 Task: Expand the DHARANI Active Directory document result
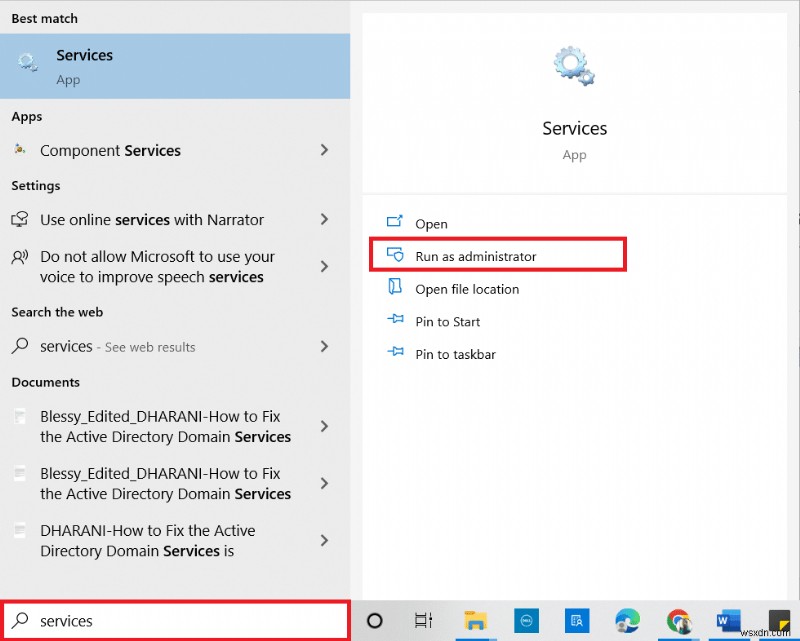pyautogui.click(x=325, y=540)
